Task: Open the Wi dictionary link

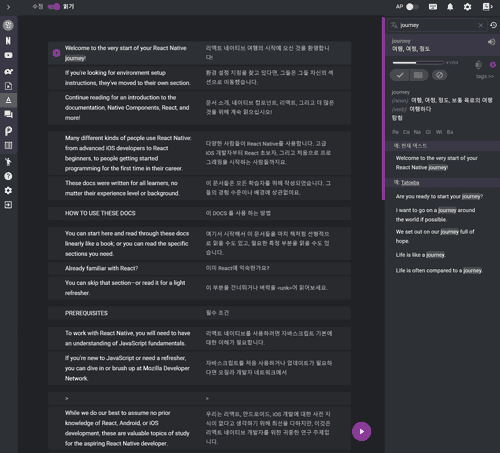Action: point(439,132)
